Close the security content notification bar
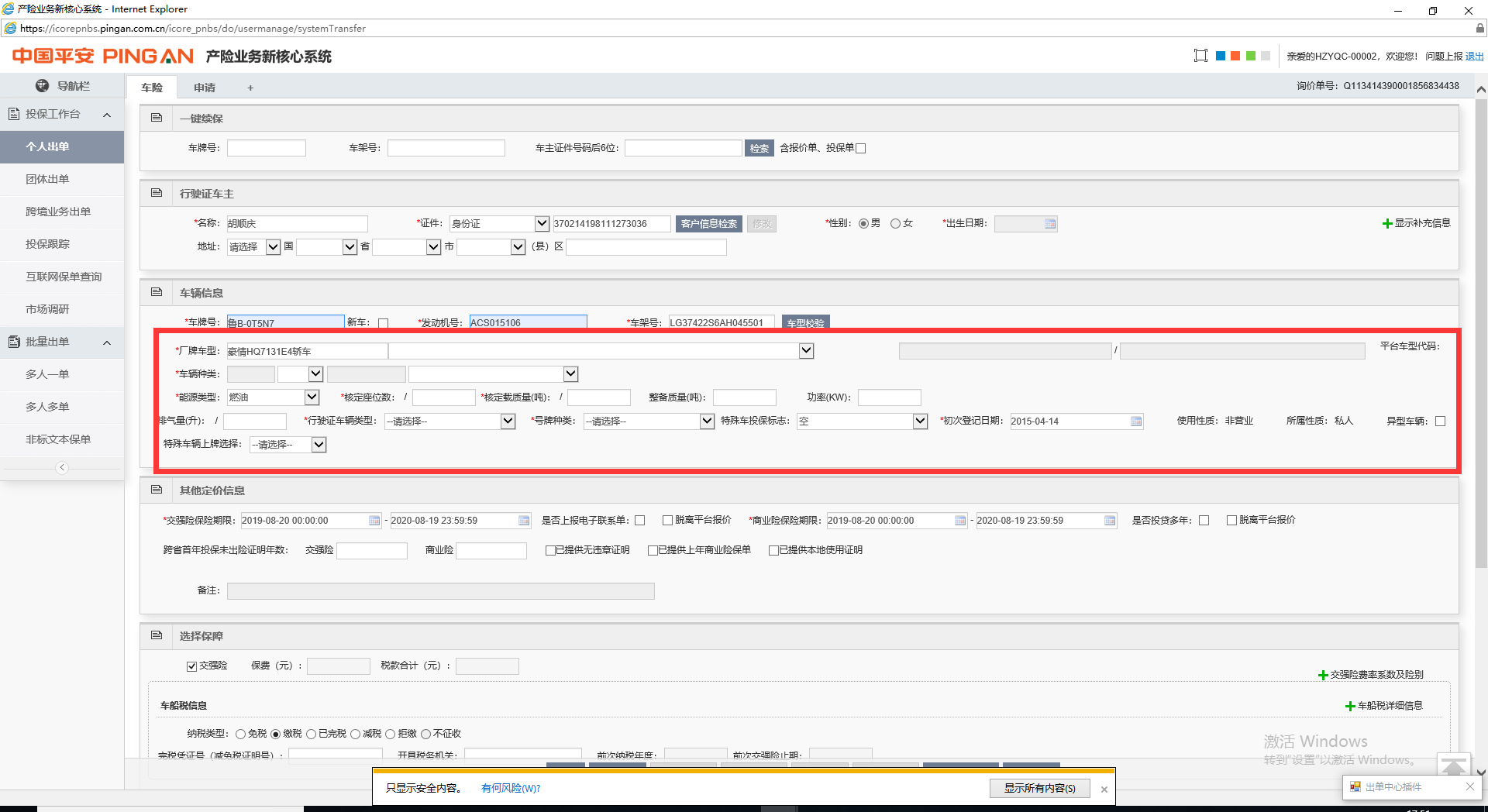The width and height of the screenshot is (1488, 812). (1104, 790)
